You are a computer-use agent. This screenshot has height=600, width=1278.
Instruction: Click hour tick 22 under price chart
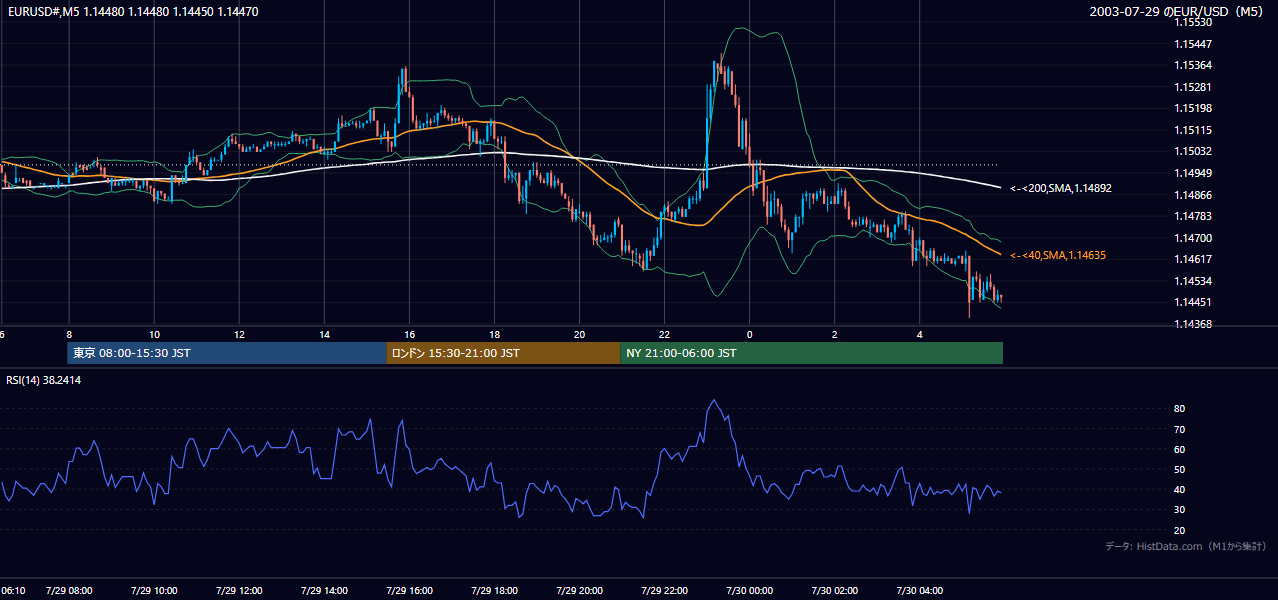point(664,334)
